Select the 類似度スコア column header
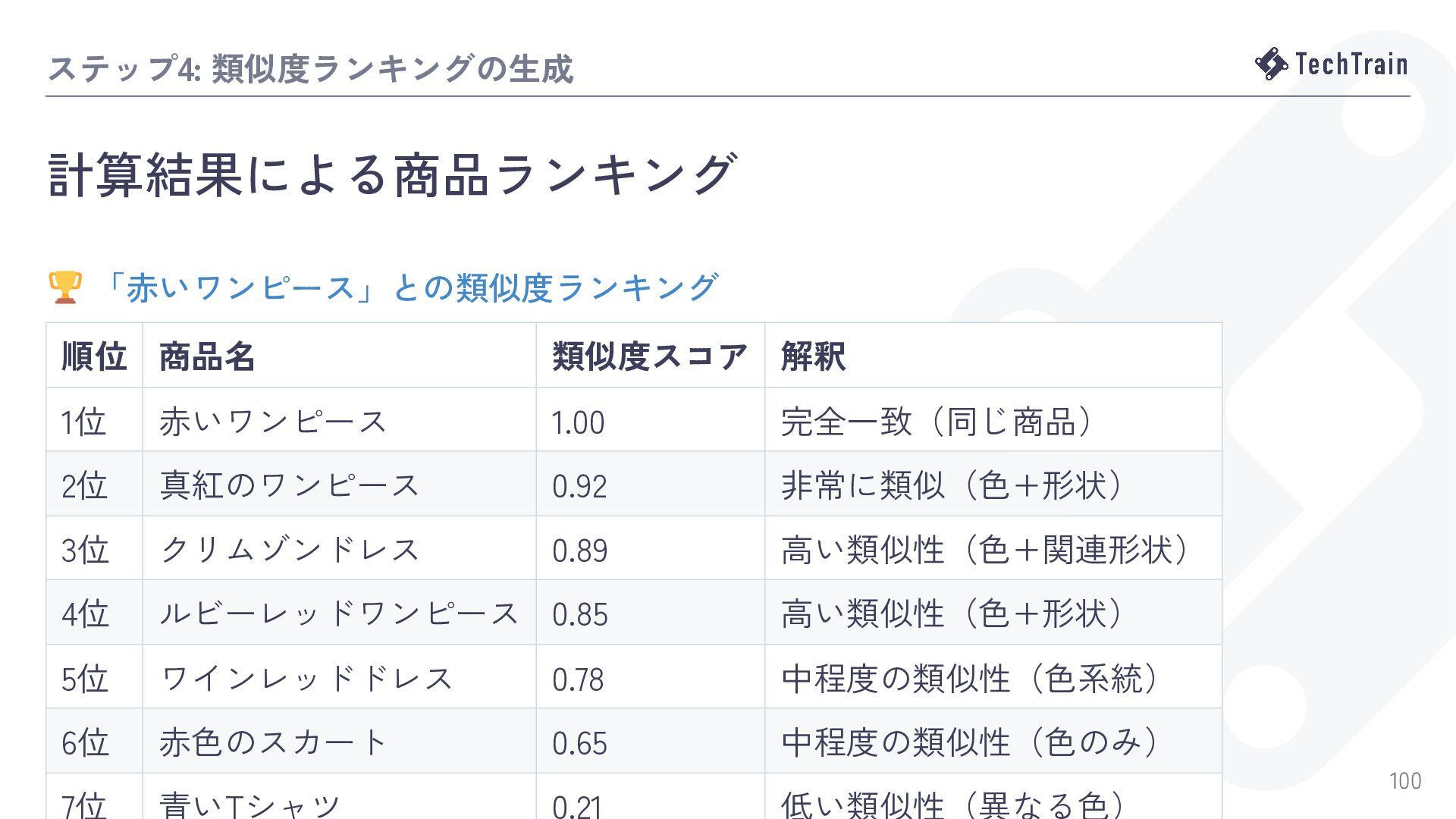This screenshot has width=1456, height=819. coord(650,356)
